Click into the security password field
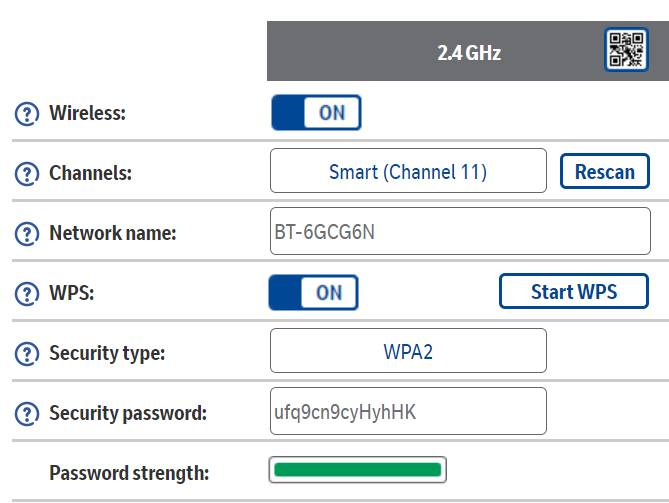Viewport: 669px width, 503px height. (x=408, y=411)
